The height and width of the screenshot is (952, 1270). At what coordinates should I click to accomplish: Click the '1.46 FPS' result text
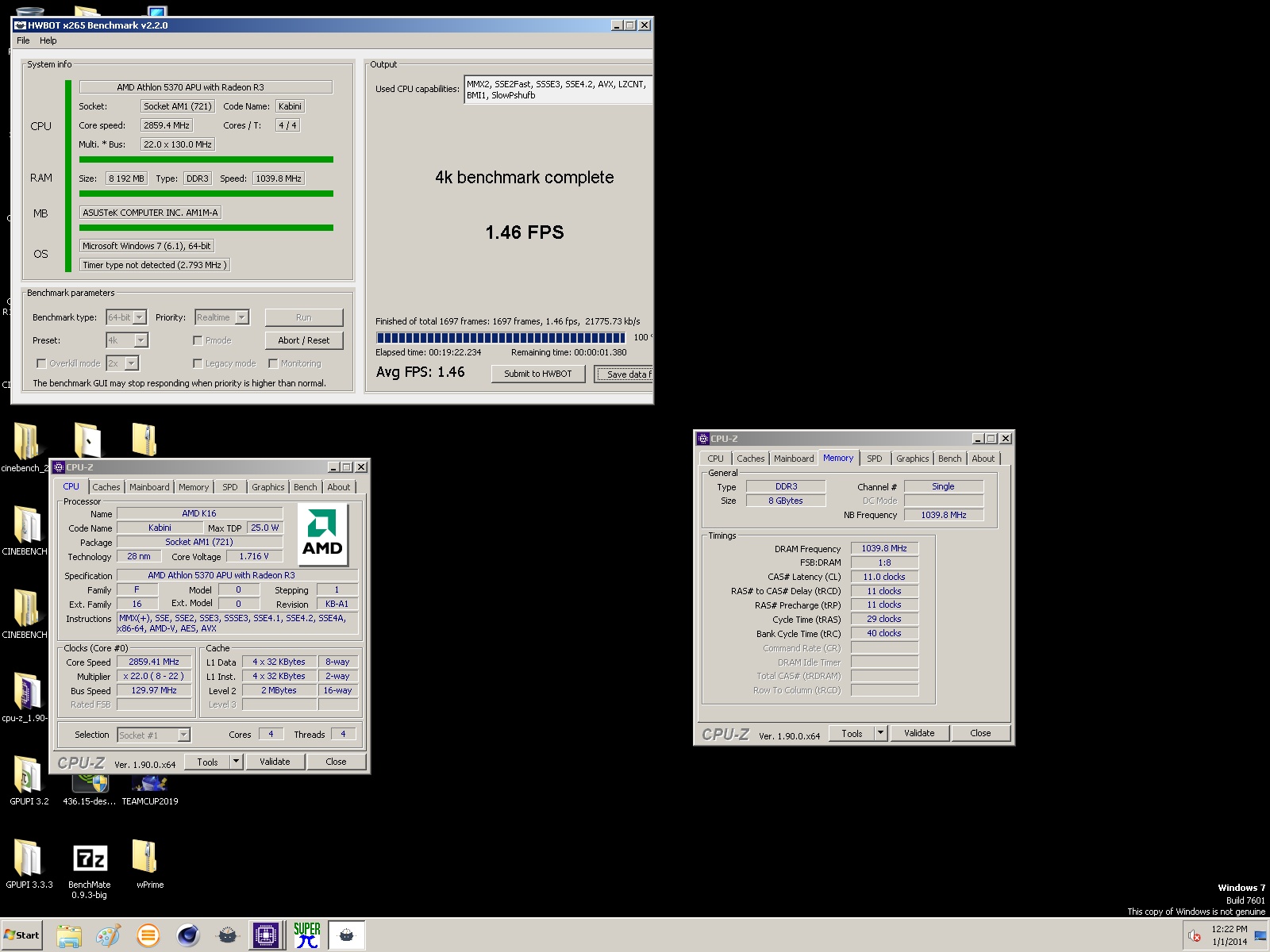click(x=525, y=232)
